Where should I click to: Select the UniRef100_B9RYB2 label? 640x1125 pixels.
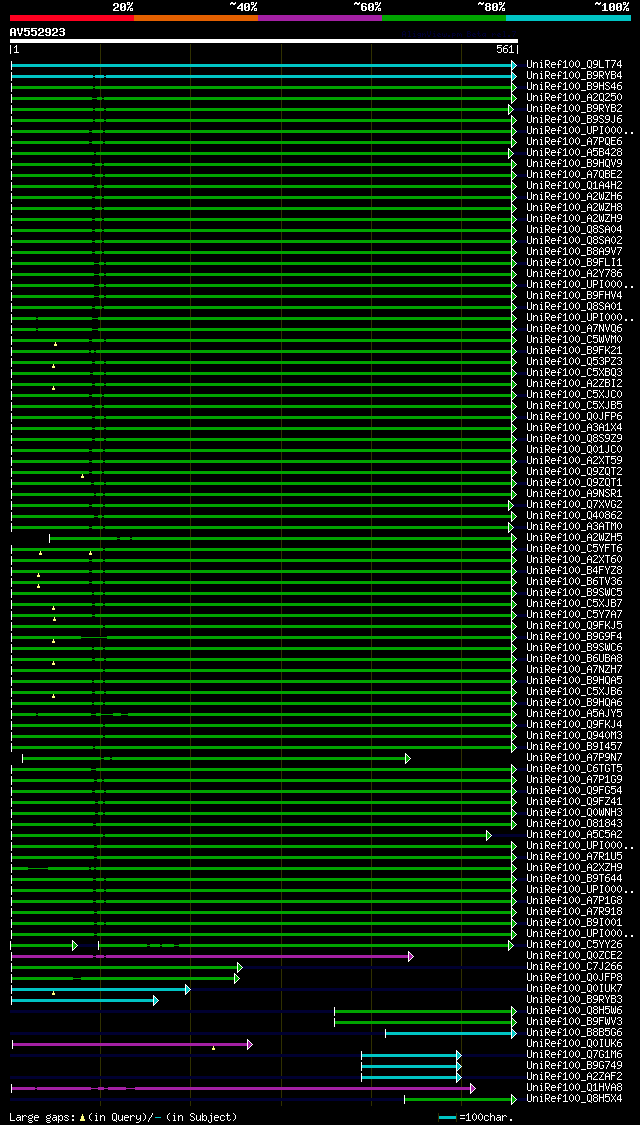[574, 108]
